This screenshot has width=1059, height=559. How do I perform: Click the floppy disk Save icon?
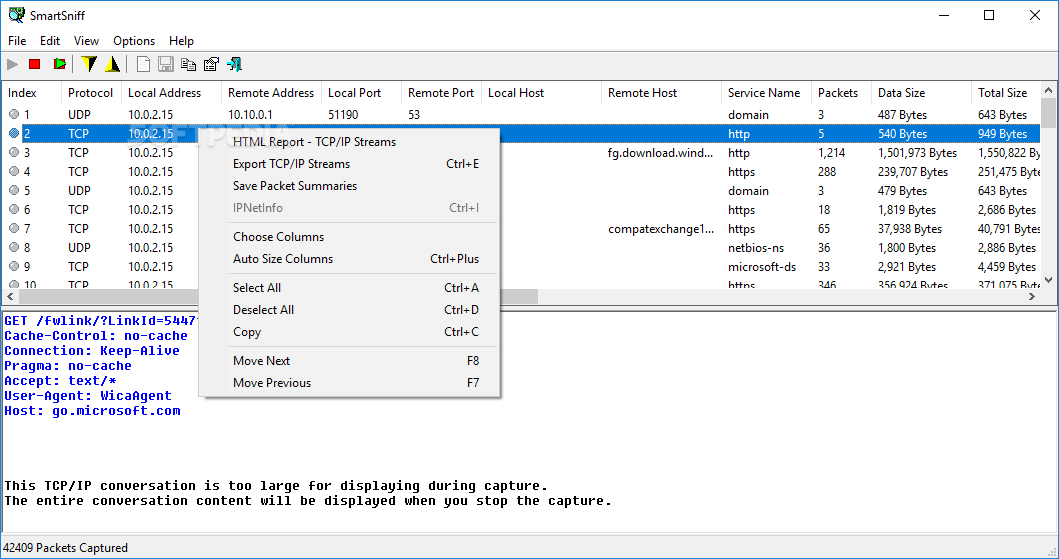[x=165, y=64]
